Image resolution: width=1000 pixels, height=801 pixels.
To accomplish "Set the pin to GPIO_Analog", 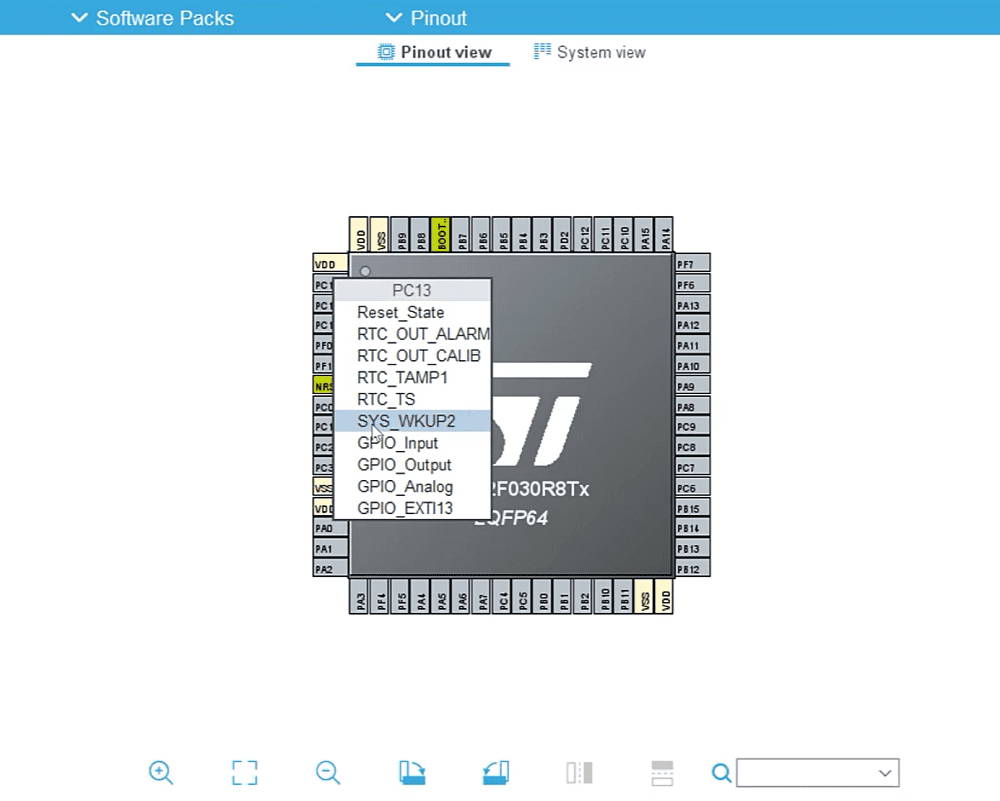I will pos(413,487).
